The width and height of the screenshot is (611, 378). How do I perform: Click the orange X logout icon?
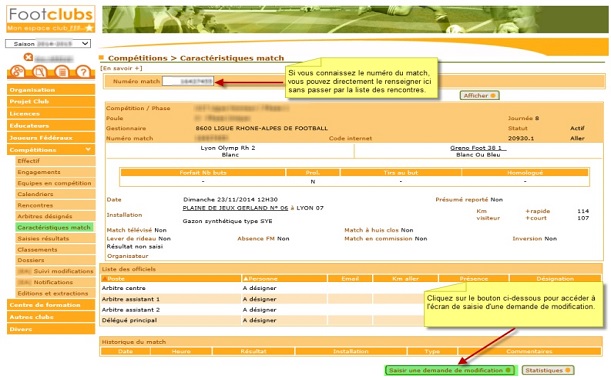click(28, 57)
